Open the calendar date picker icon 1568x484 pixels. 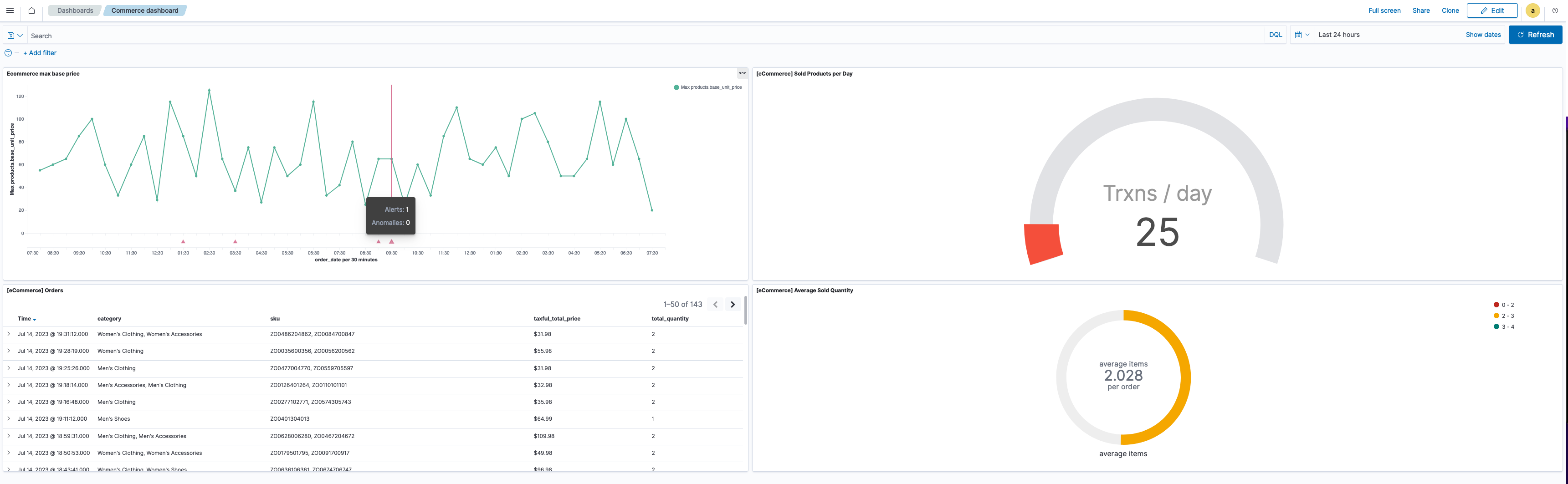[1299, 35]
